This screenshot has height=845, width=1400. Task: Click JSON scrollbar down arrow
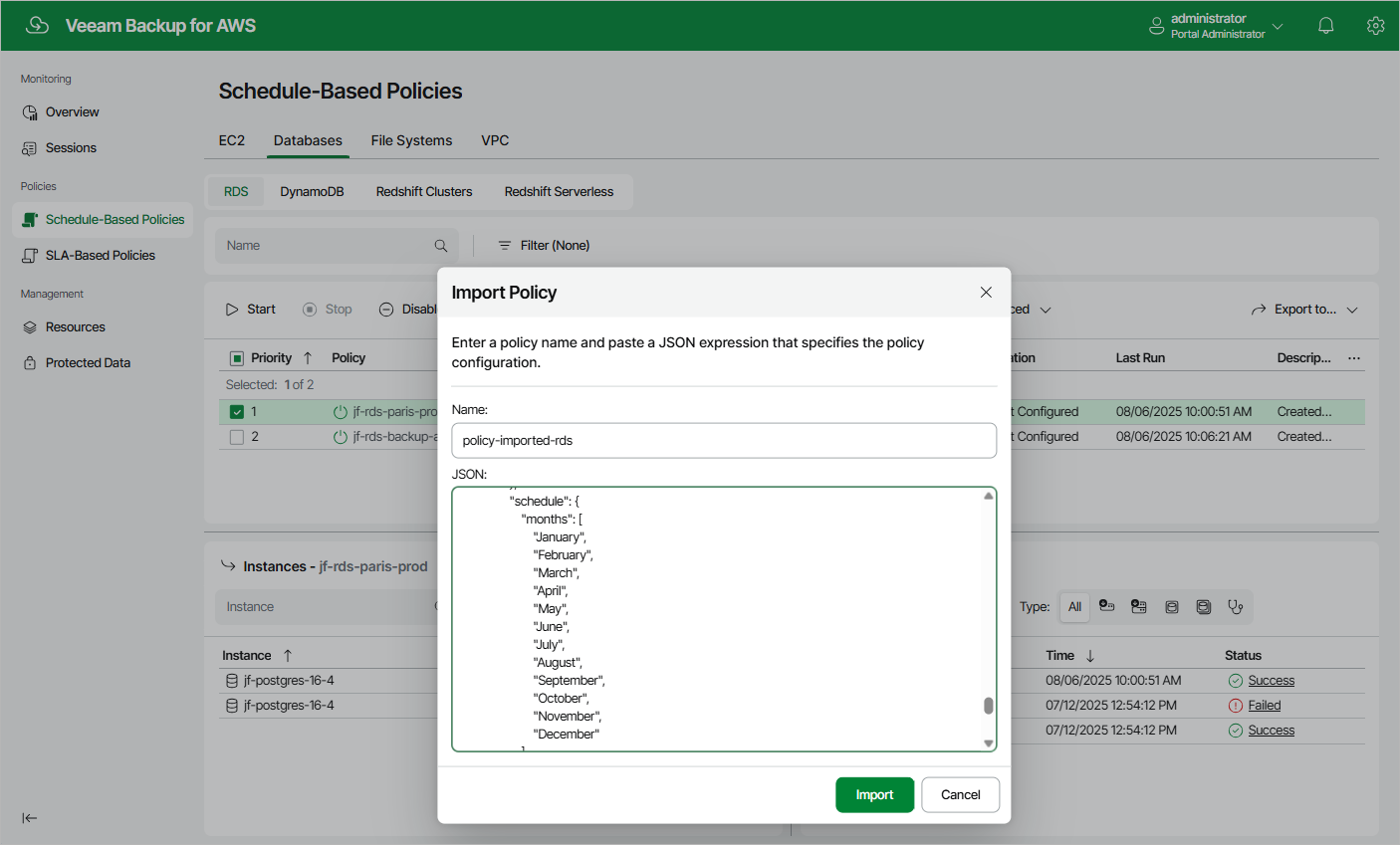coord(989,743)
